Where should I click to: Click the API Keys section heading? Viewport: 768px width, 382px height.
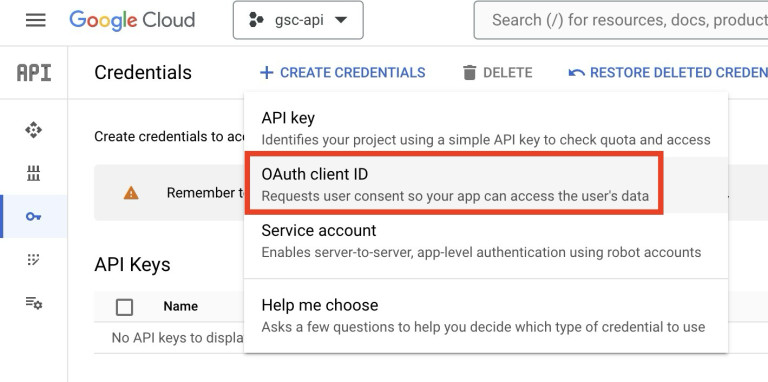pos(132,264)
